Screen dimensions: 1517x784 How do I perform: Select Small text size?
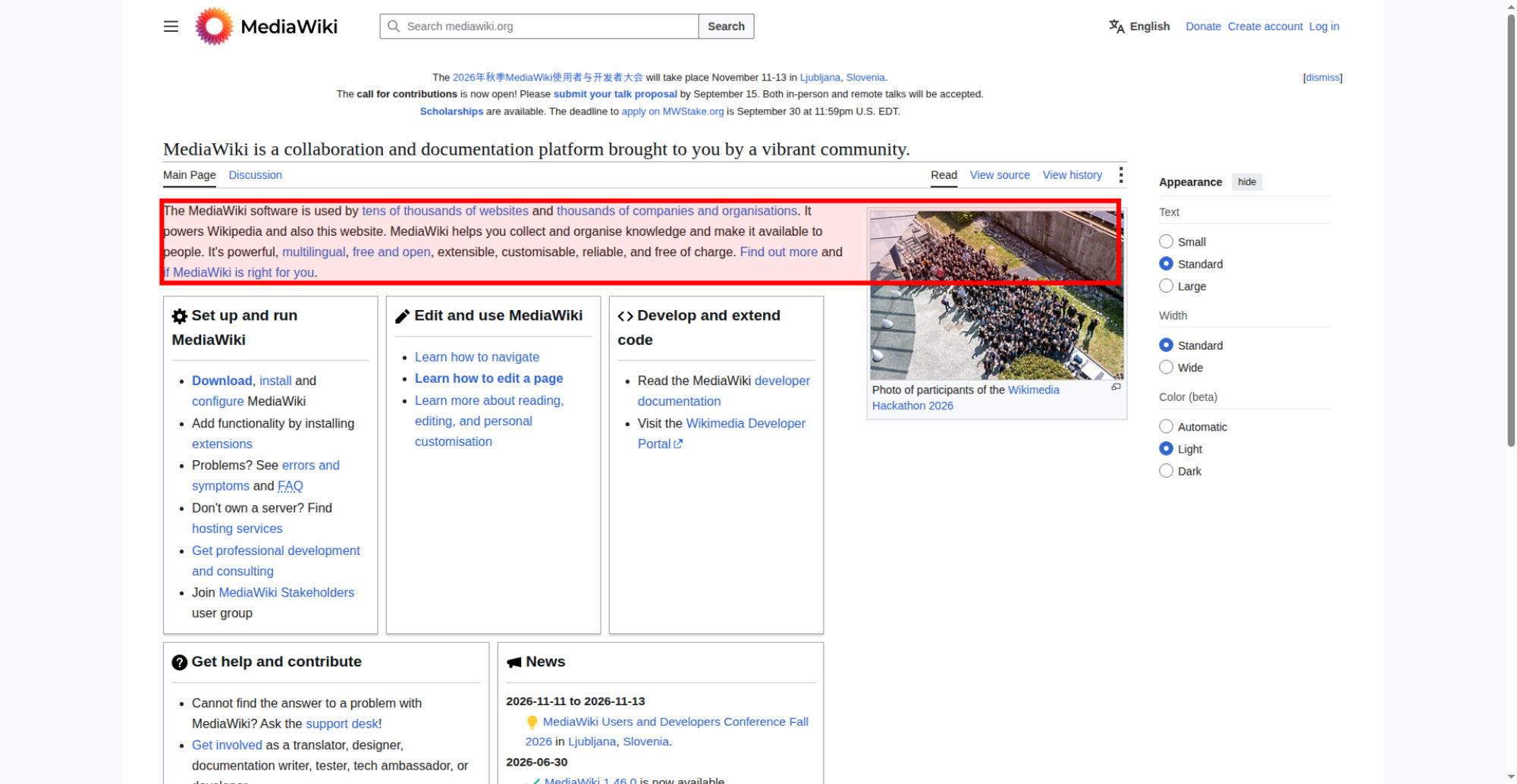[x=1166, y=242]
